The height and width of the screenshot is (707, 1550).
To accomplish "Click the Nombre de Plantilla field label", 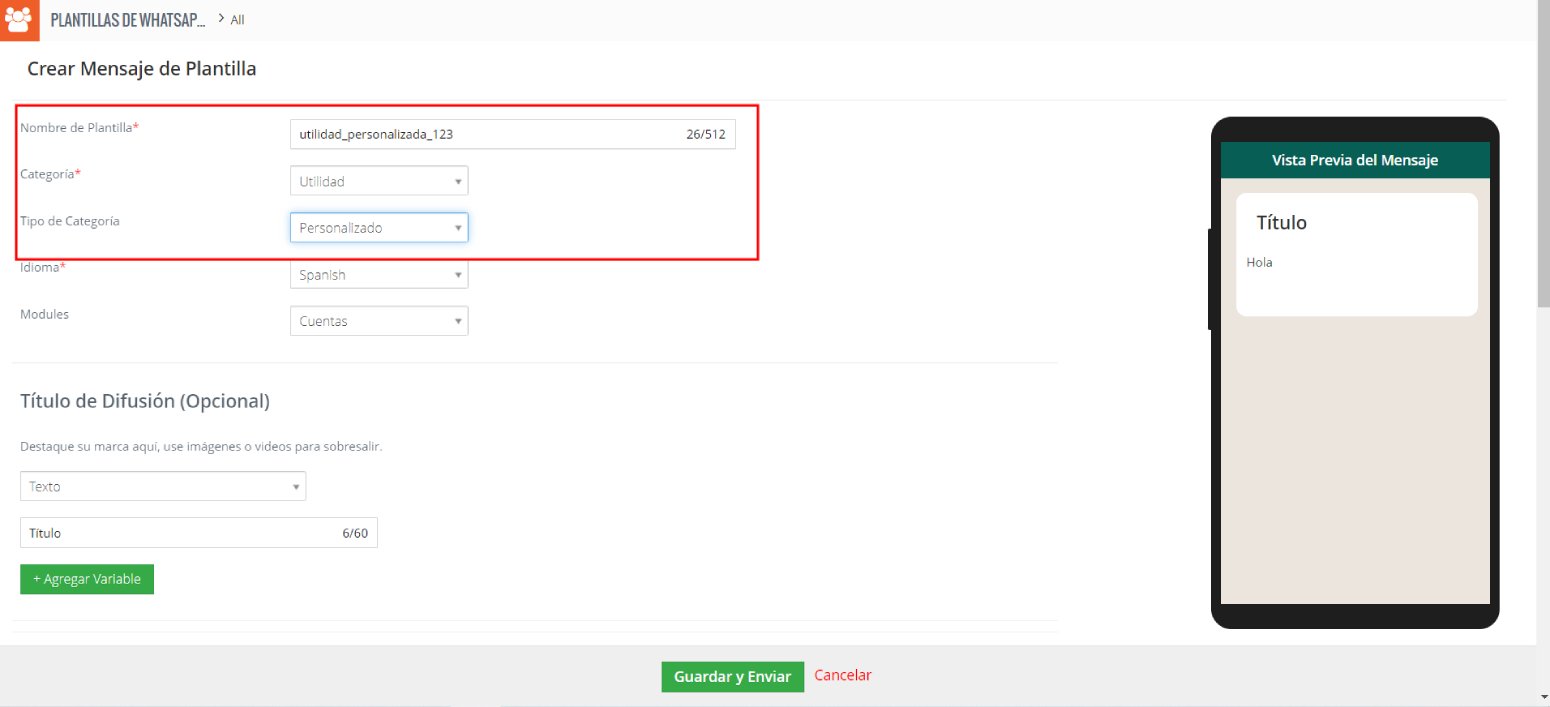I will point(78,128).
